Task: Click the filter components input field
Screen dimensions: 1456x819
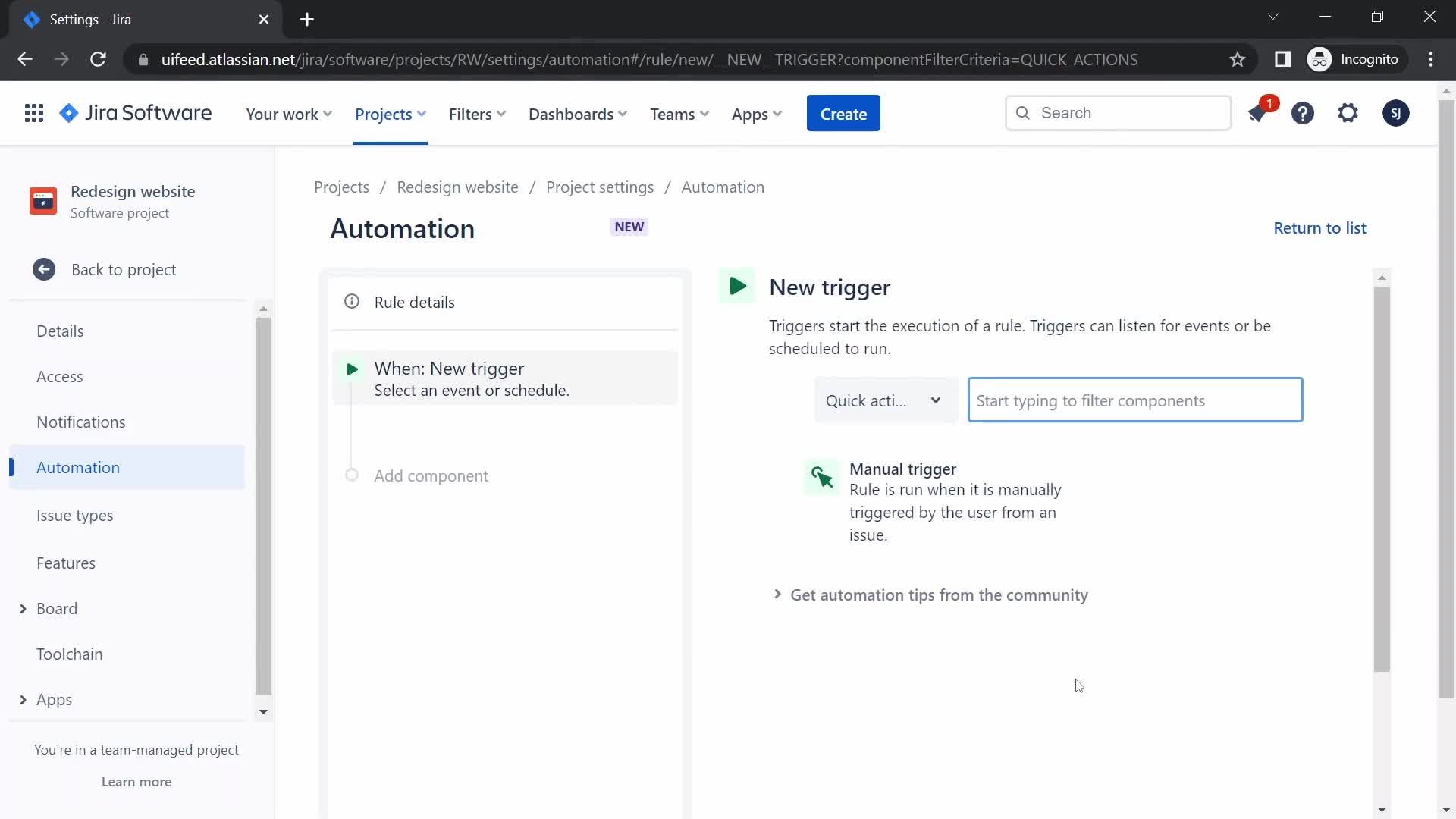Action: click(1135, 400)
